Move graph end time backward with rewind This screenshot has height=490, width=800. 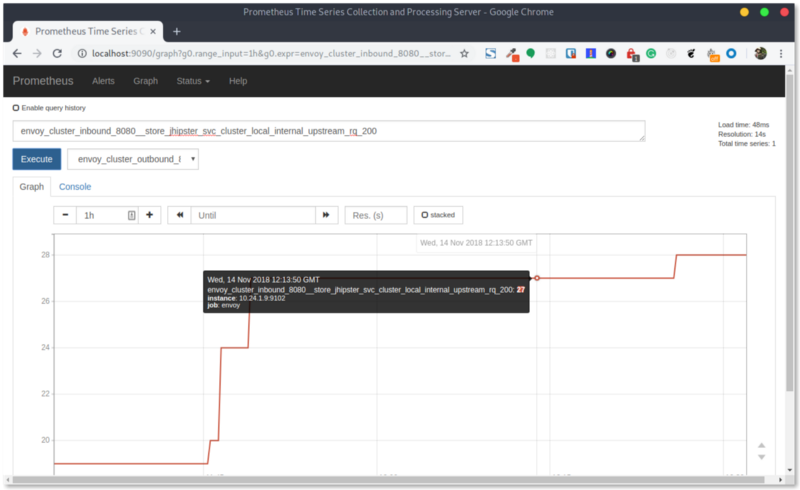pos(180,215)
